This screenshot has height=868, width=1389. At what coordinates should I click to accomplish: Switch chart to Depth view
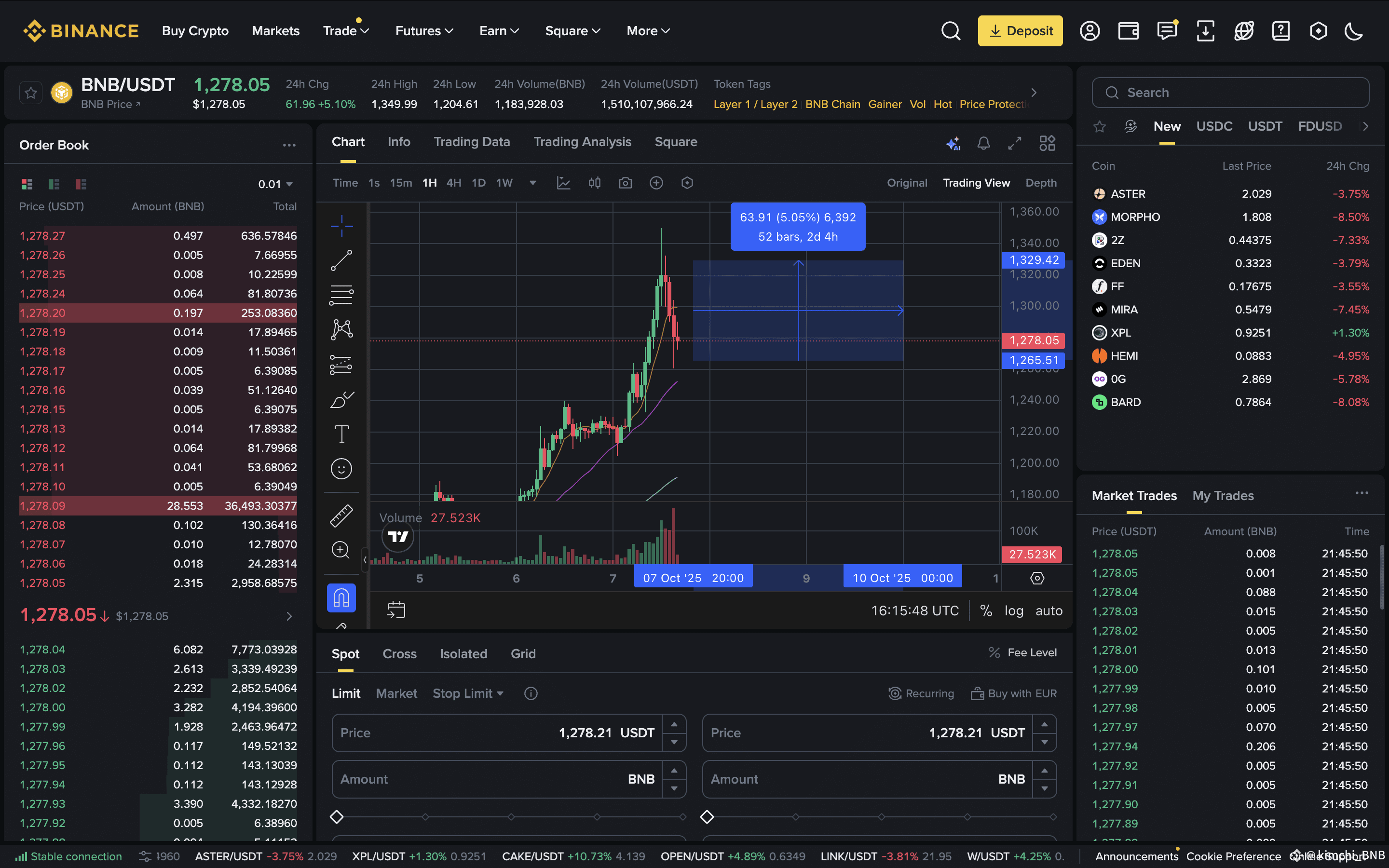point(1041,183)
